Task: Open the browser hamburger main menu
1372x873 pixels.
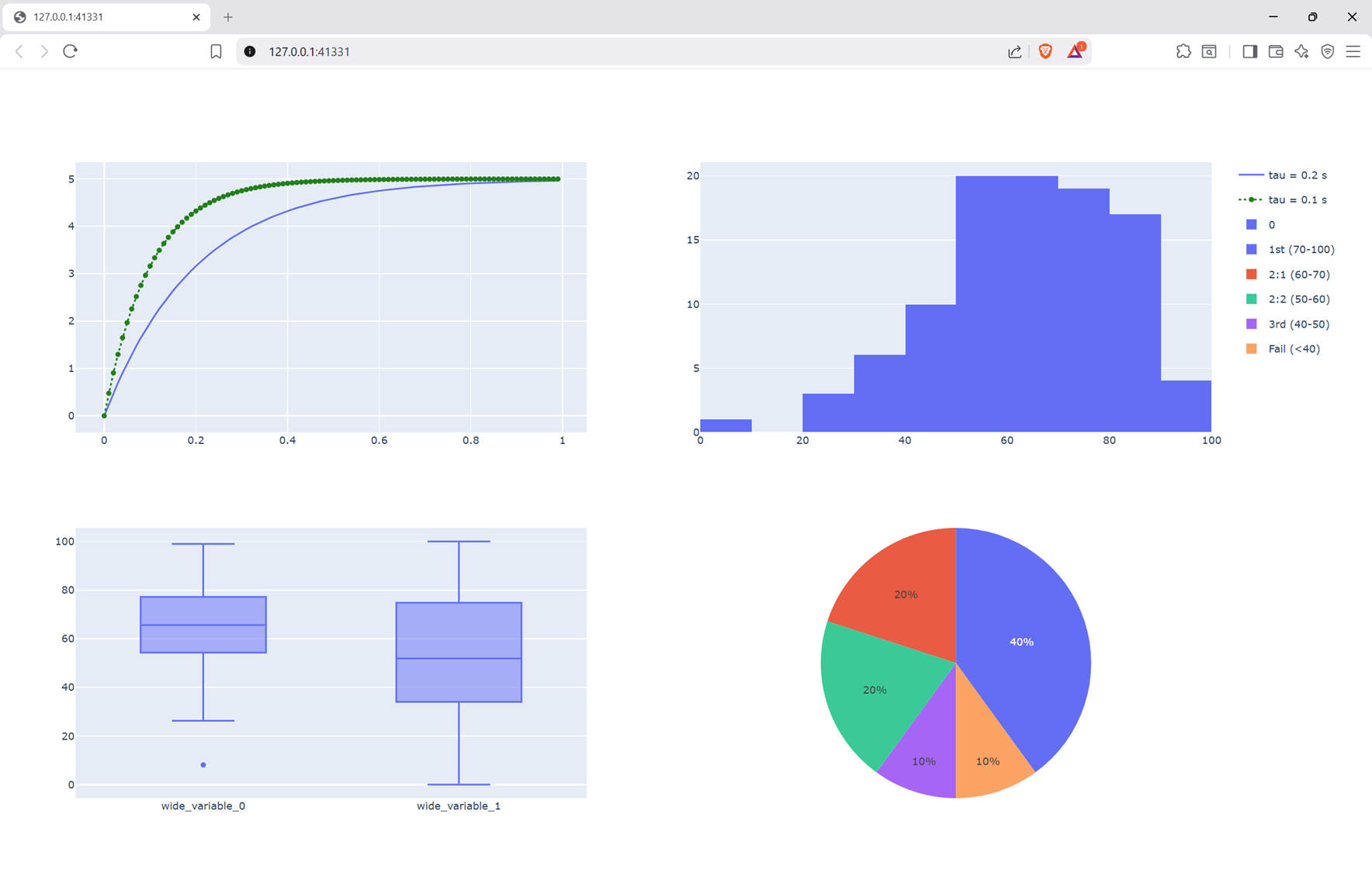Action: [1353, 51]
